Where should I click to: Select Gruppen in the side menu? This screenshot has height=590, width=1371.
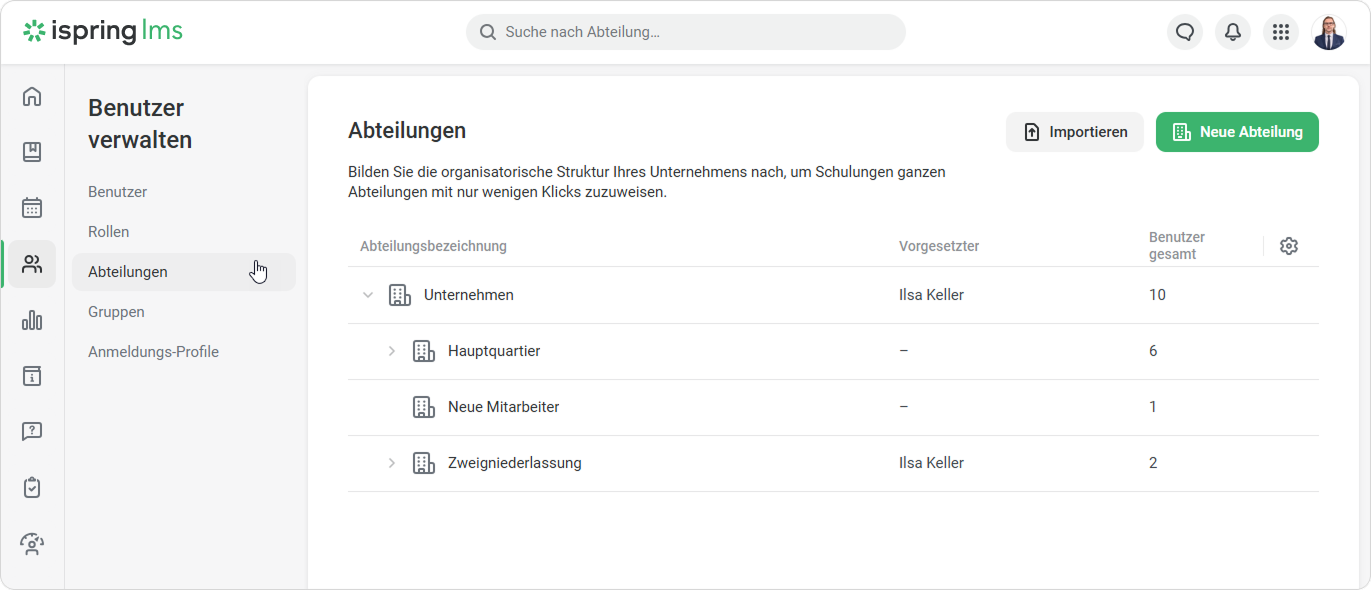coord(116,312)
